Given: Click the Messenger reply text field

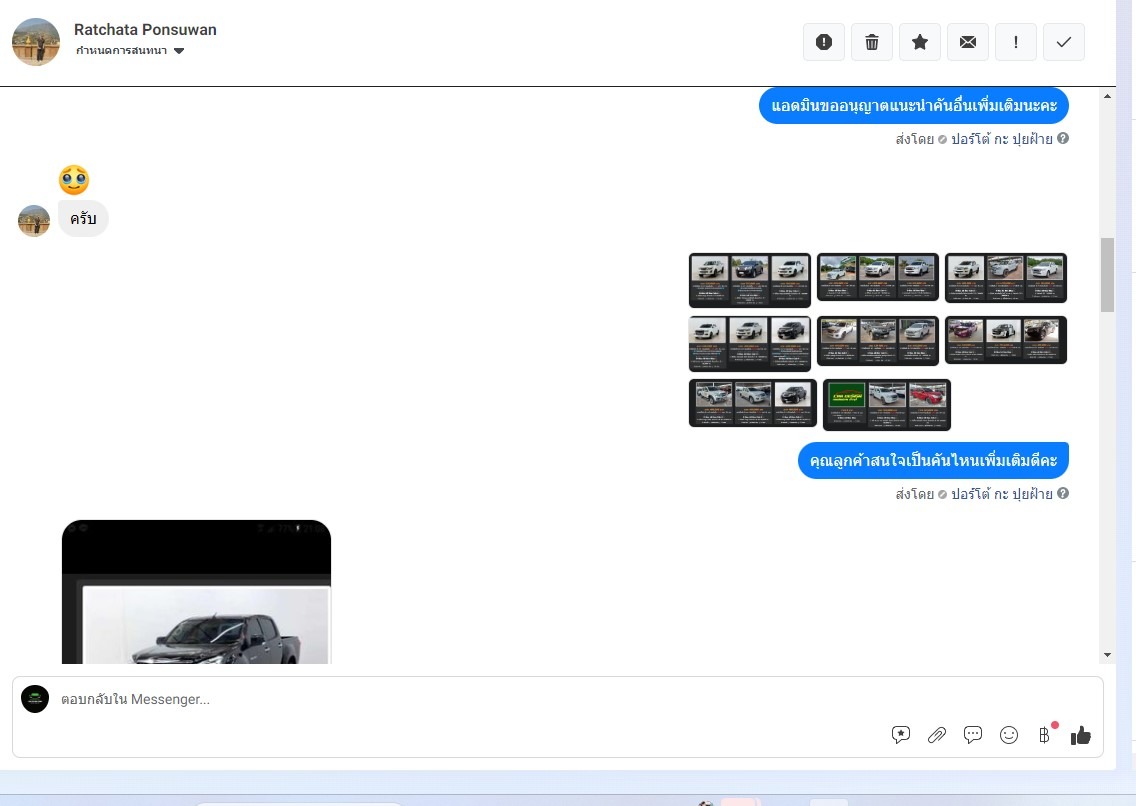Looking at the screenshot, I should click(x=450, y=699).
